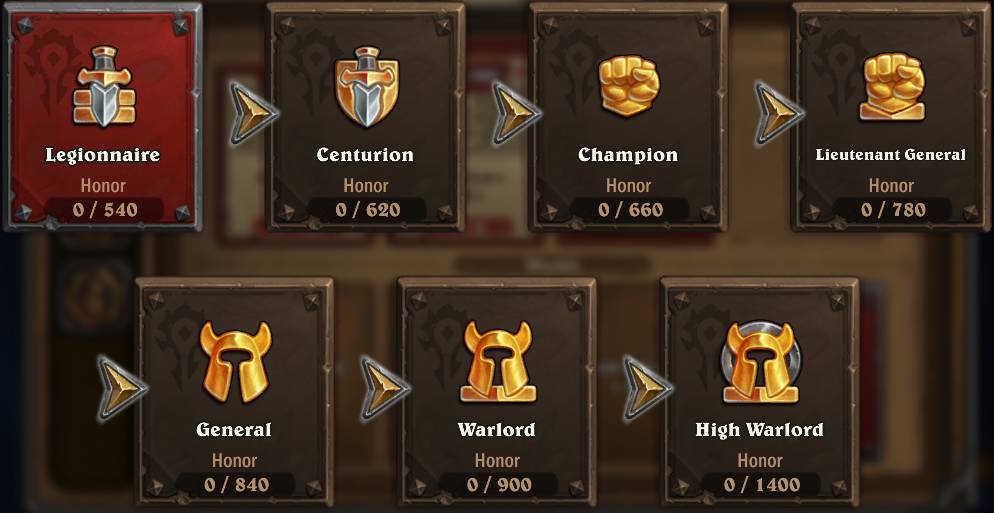Click the 0 / 540 honor progress bar
Image resolution: width=994 pixels, height=513 pixels.
pos(105,209)
